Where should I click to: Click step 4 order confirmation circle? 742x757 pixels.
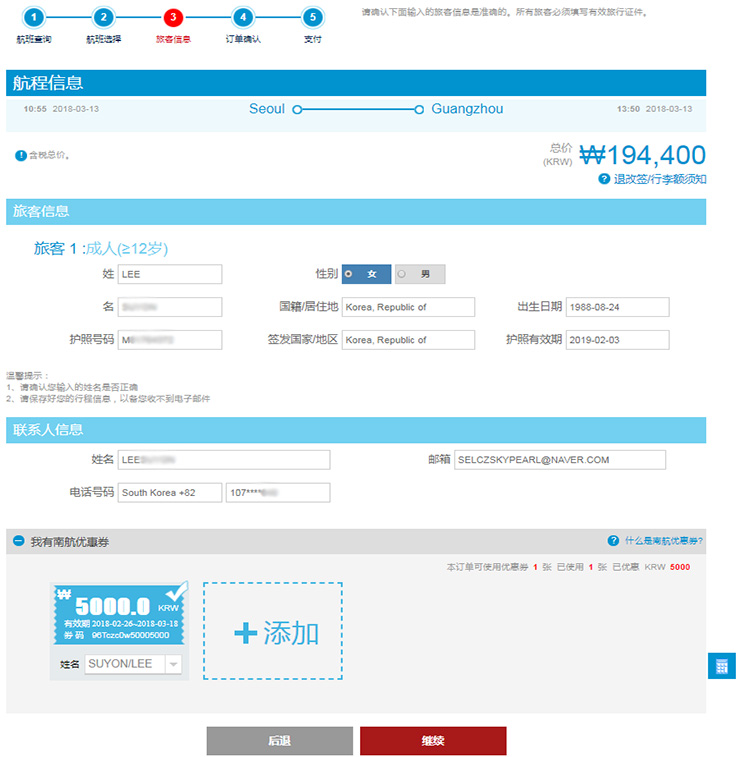coord(243,17)
